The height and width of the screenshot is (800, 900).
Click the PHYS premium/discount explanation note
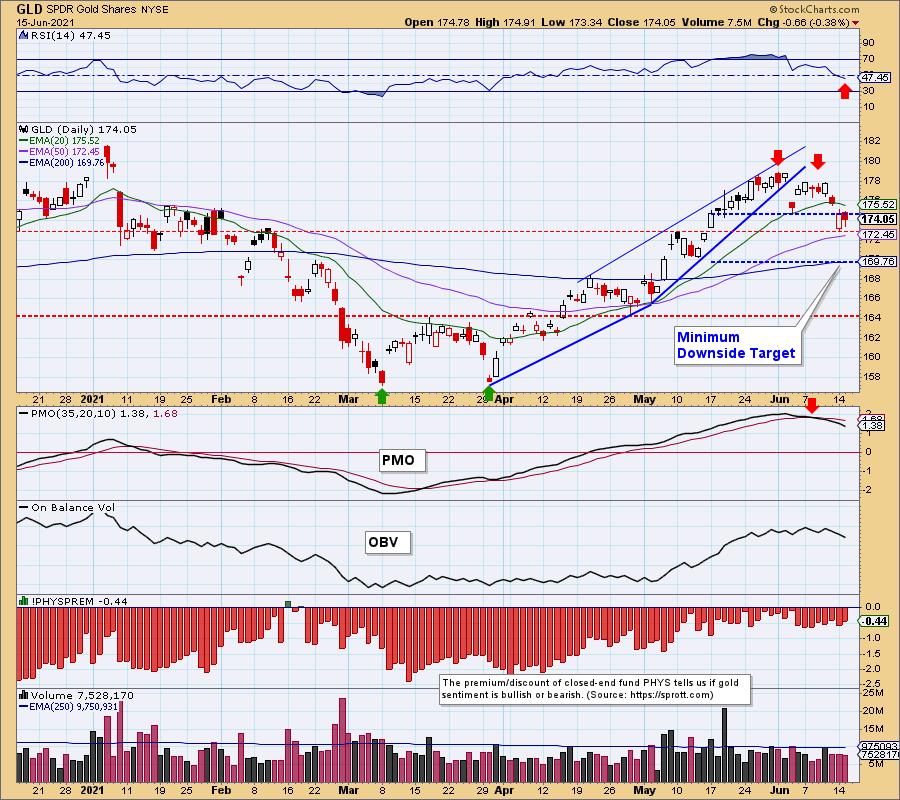(x=595, y=689)
